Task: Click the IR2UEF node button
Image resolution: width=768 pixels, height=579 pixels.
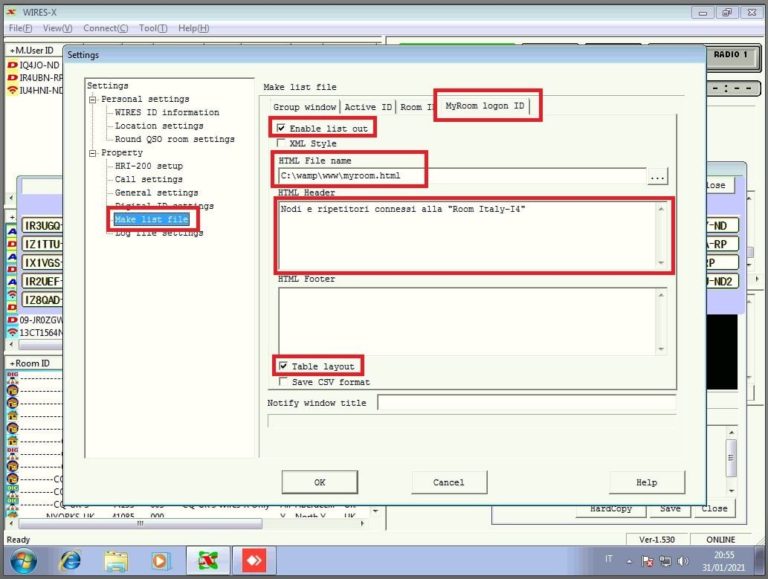Action: click(43, 281)
